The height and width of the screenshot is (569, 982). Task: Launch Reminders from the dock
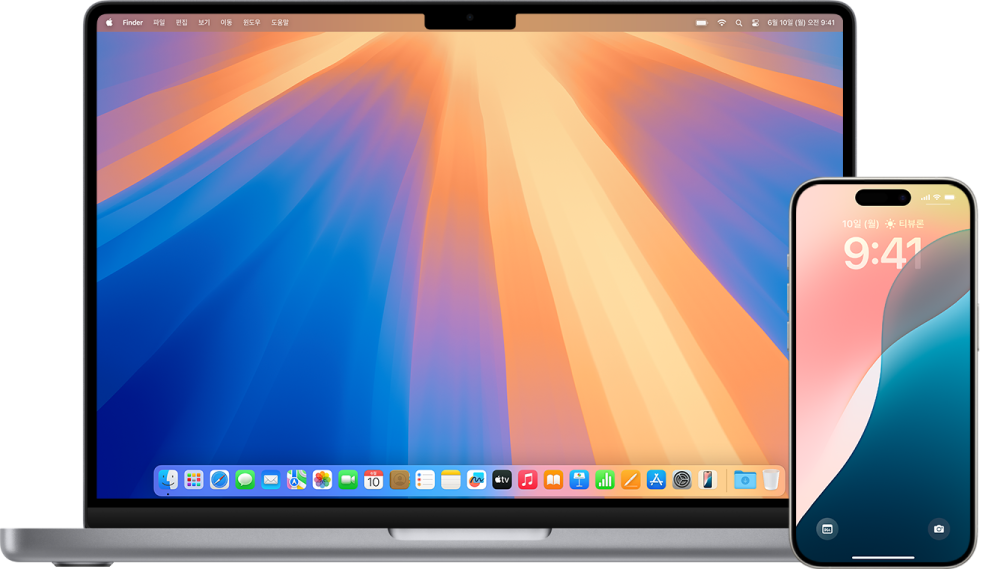(425, 480)
